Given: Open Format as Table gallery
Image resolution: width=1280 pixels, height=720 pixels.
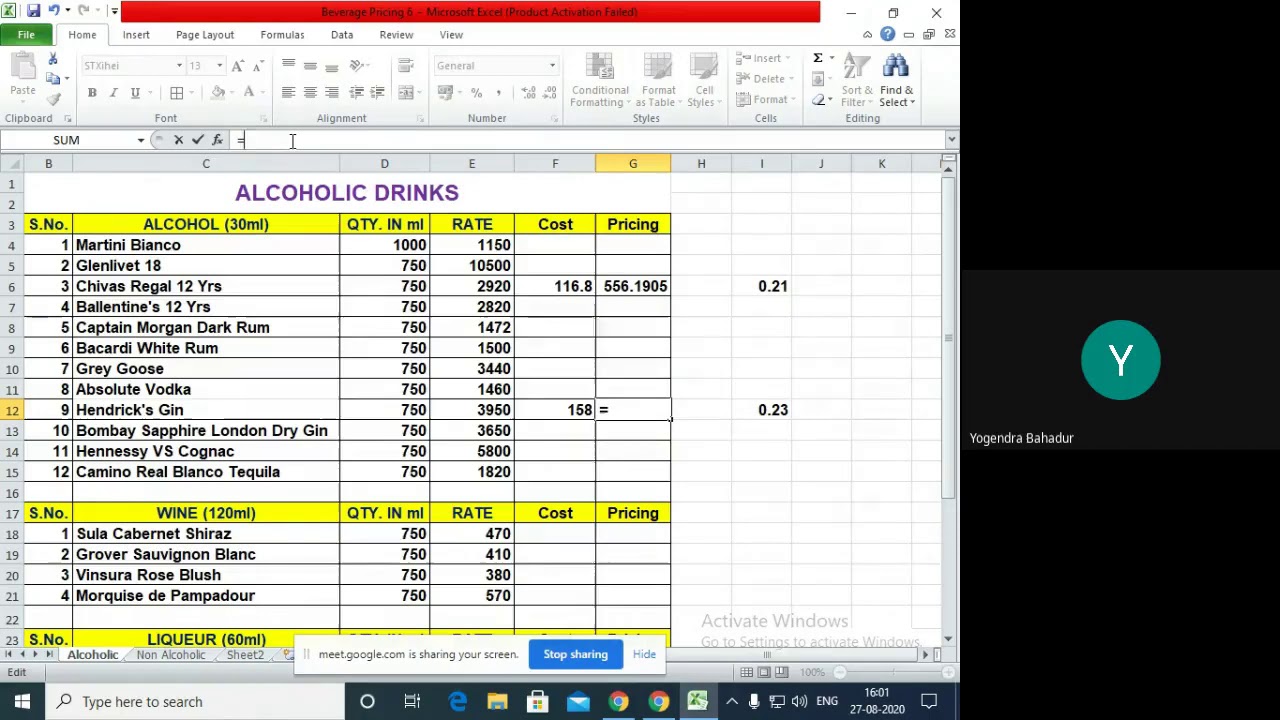Looking at the screenshot, I should pos(658,80).
